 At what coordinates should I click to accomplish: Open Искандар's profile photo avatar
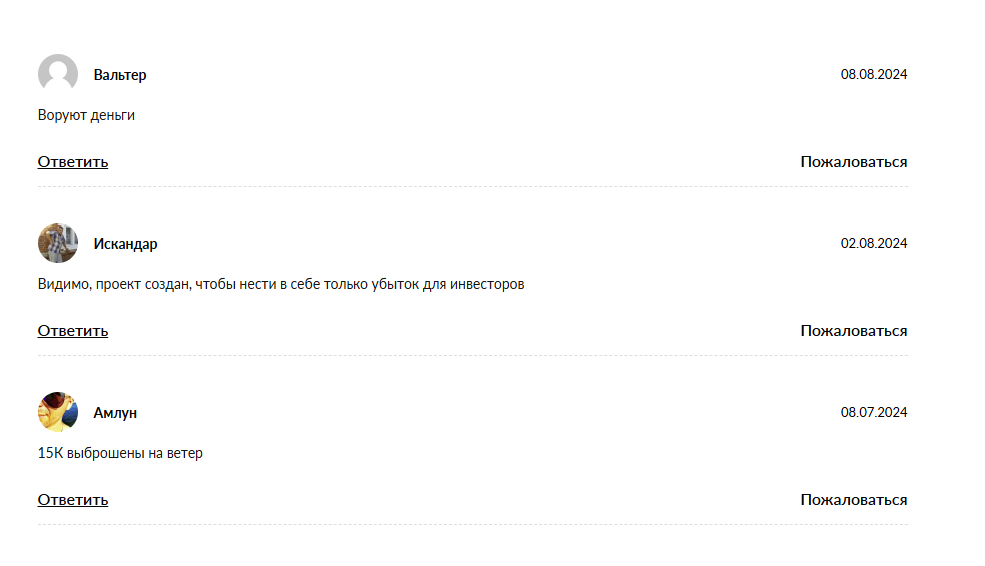(x=58, y=243)
